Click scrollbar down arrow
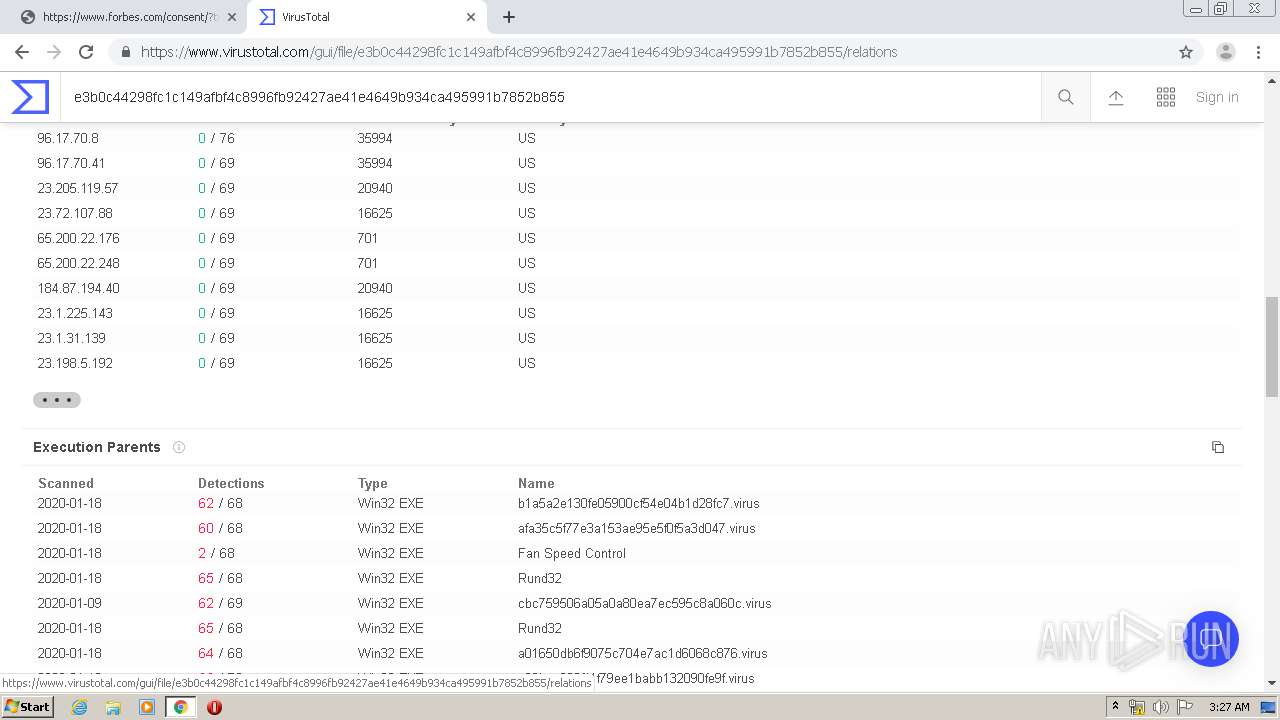The width and height of the screenshot is (1280, 720). point(1272,683)
